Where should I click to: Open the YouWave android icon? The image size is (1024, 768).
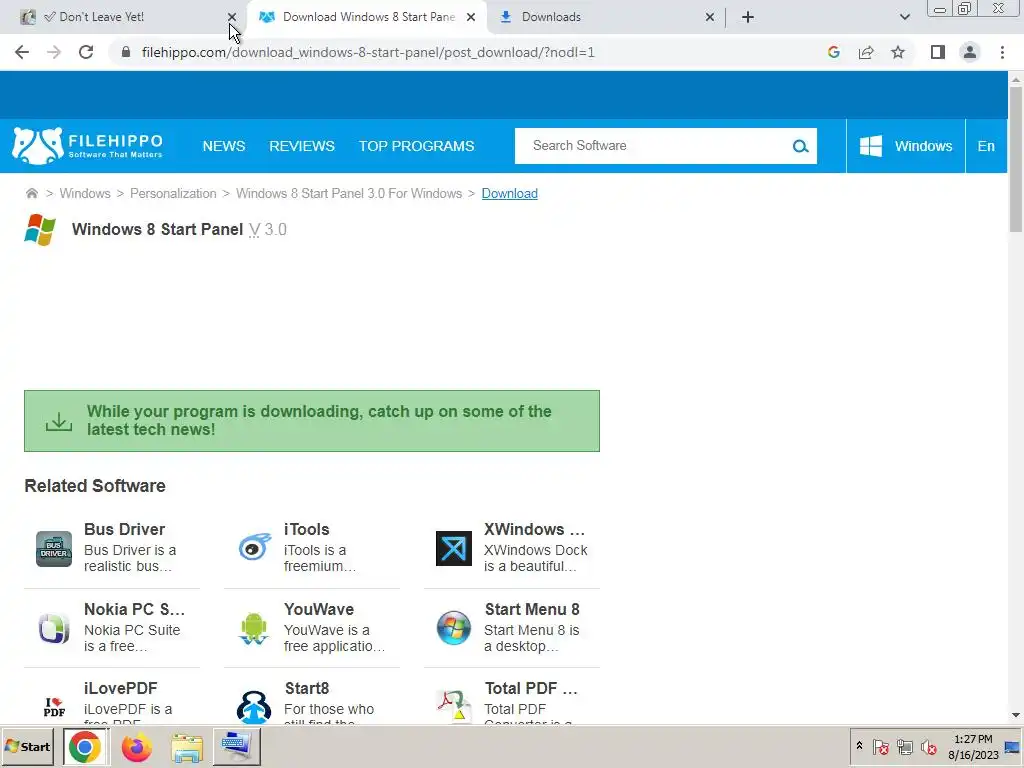pyautogui.click(x=253, y=629)
